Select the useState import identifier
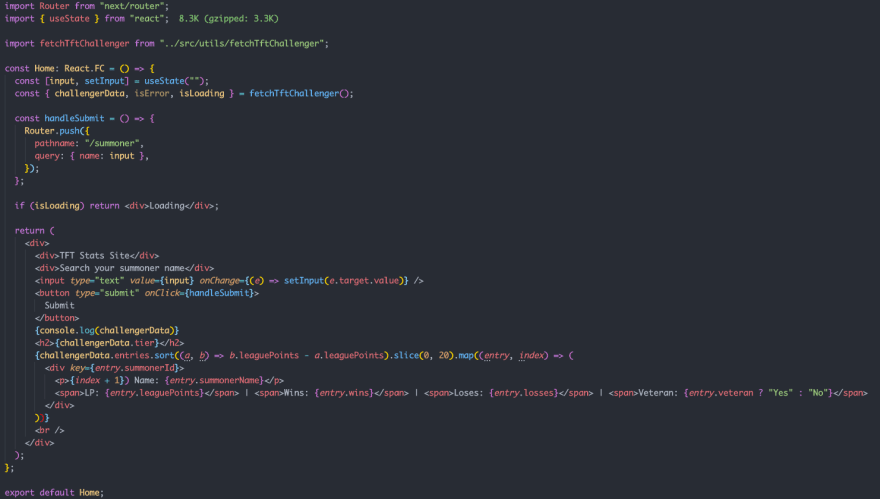Screen dimensions: 880x499 pyautogui.click(x=69, y=19)
